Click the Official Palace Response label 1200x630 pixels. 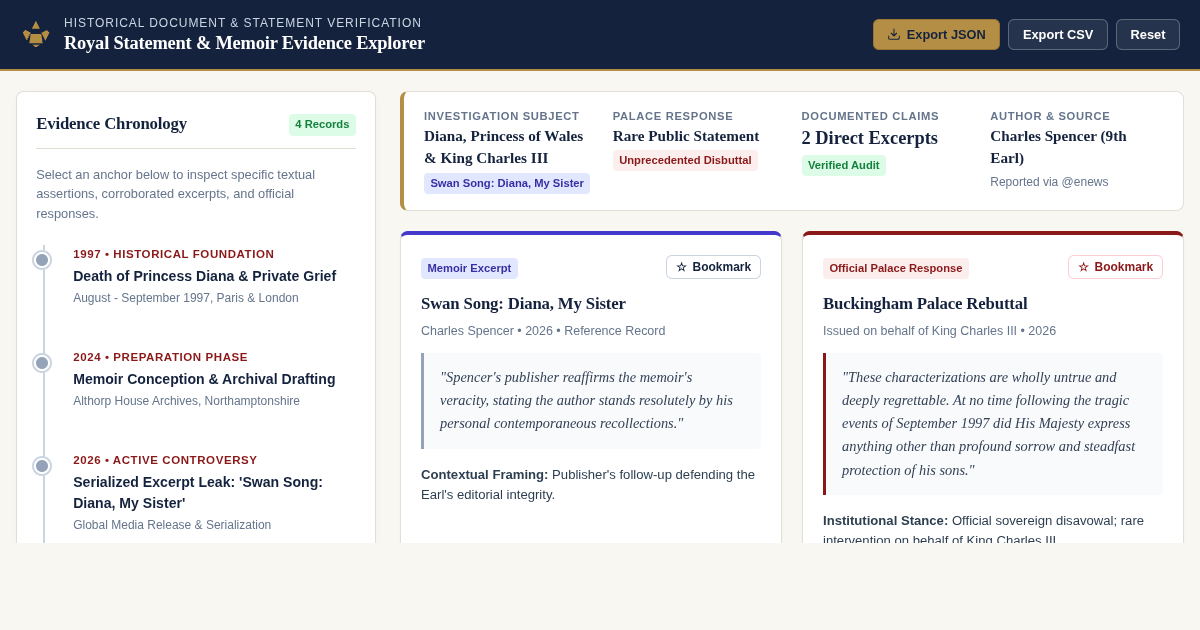[x=896, y=268]
